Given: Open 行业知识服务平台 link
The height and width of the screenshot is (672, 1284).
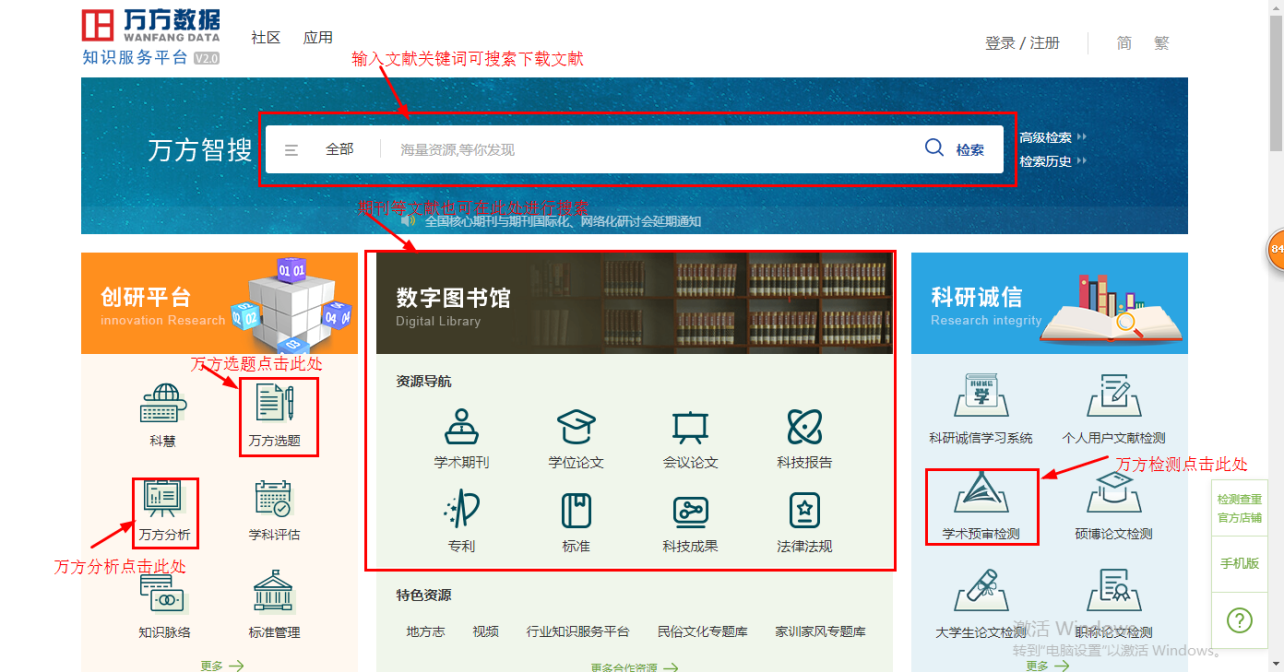Looking at the screenshot, I should 578,632.
